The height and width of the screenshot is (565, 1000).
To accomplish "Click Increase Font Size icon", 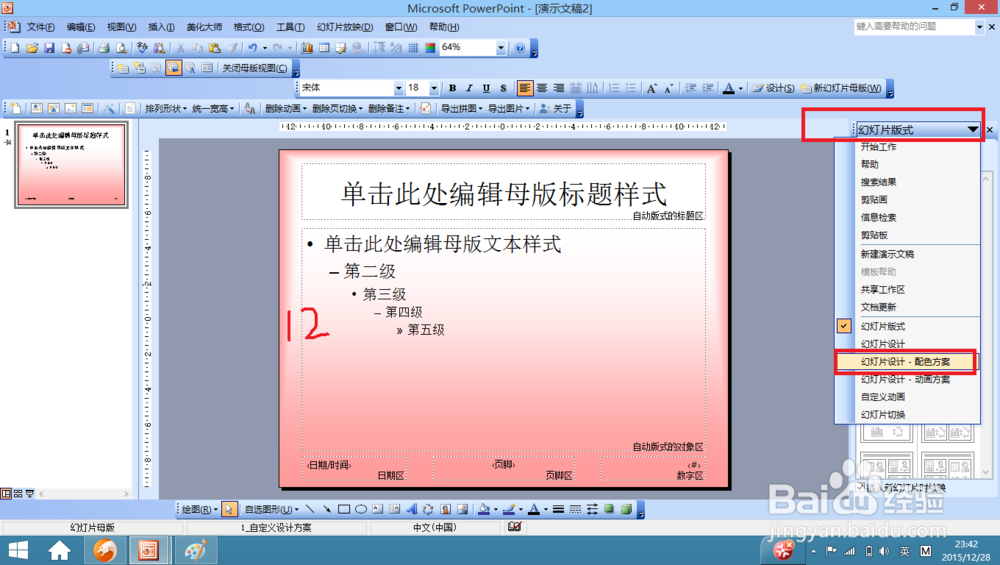I will coord(651,88).
